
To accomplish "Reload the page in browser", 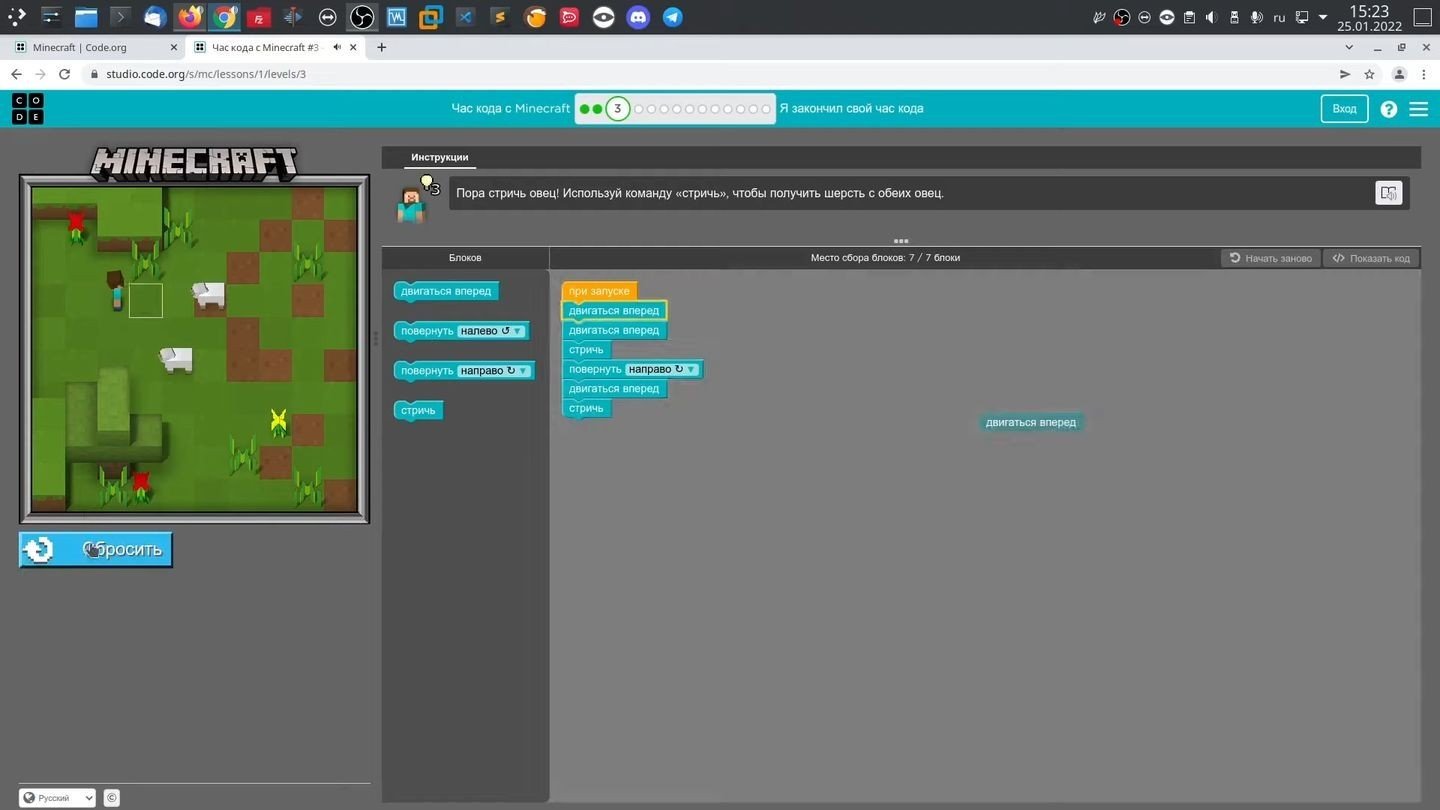I will [64, 74].
